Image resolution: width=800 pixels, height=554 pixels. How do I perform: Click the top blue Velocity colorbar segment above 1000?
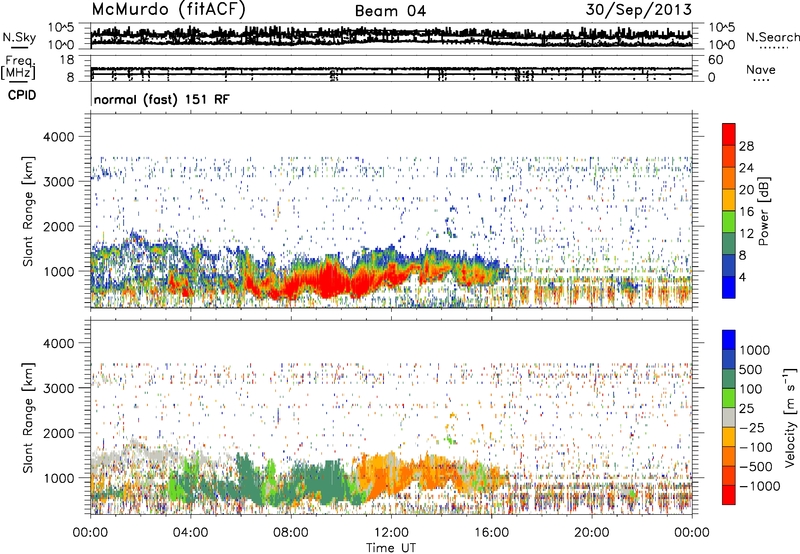click(729, 340)
